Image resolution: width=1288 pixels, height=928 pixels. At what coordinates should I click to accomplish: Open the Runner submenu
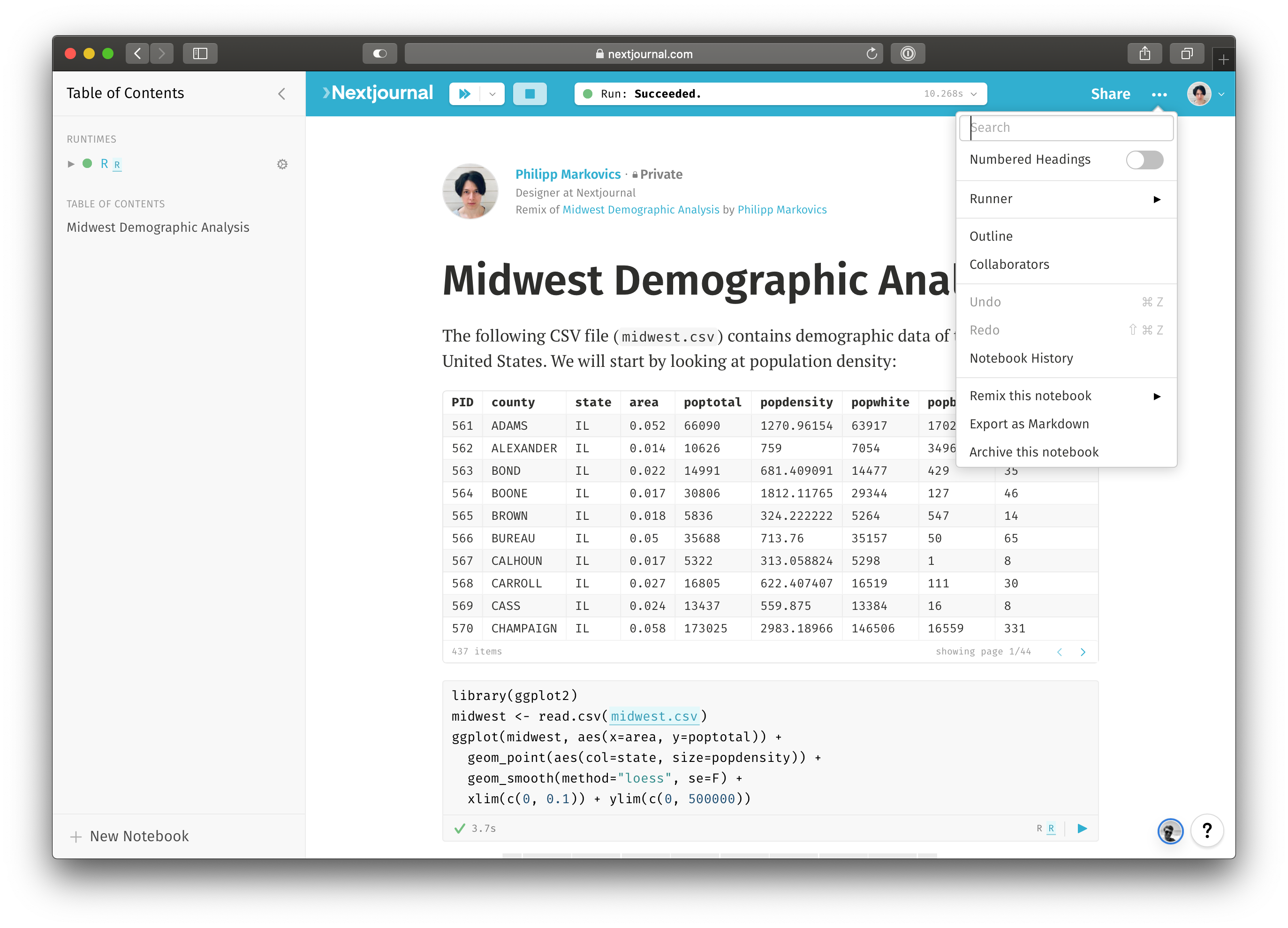tap(1066, 199)
